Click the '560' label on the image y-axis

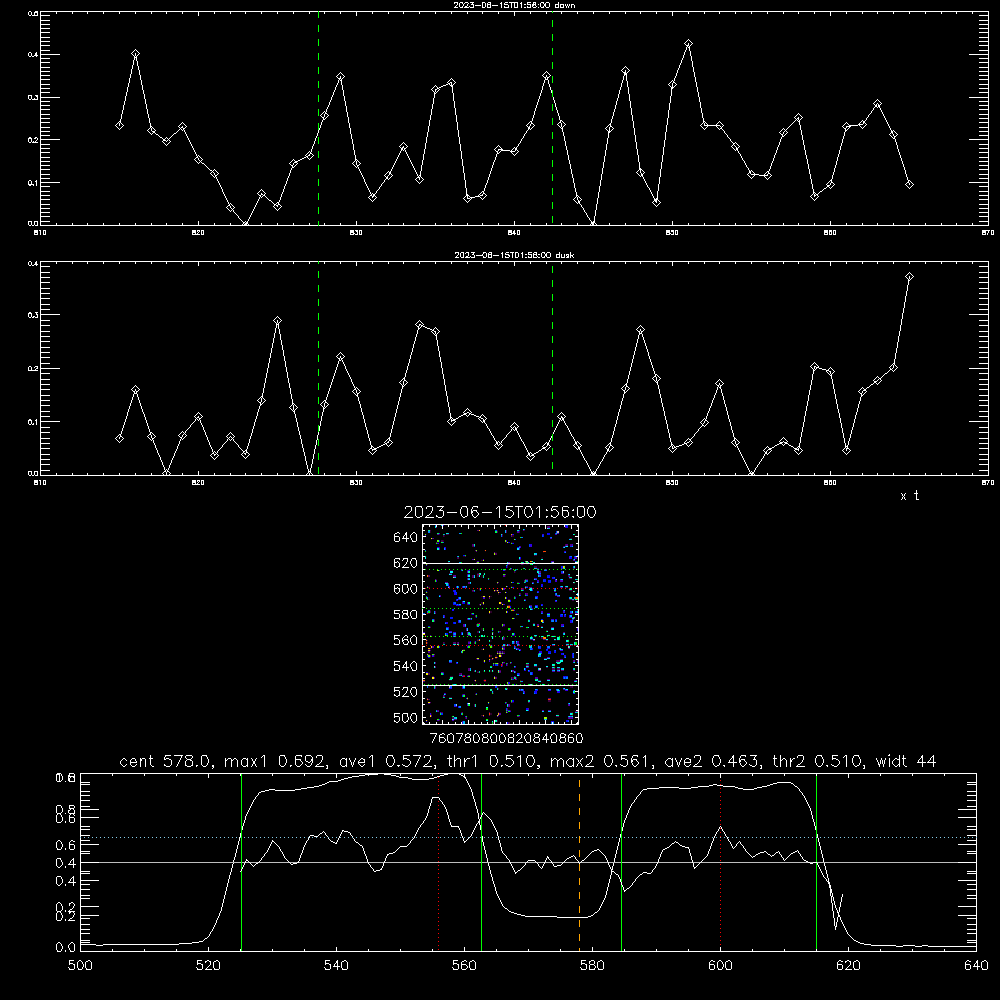[x=406, y=640]
